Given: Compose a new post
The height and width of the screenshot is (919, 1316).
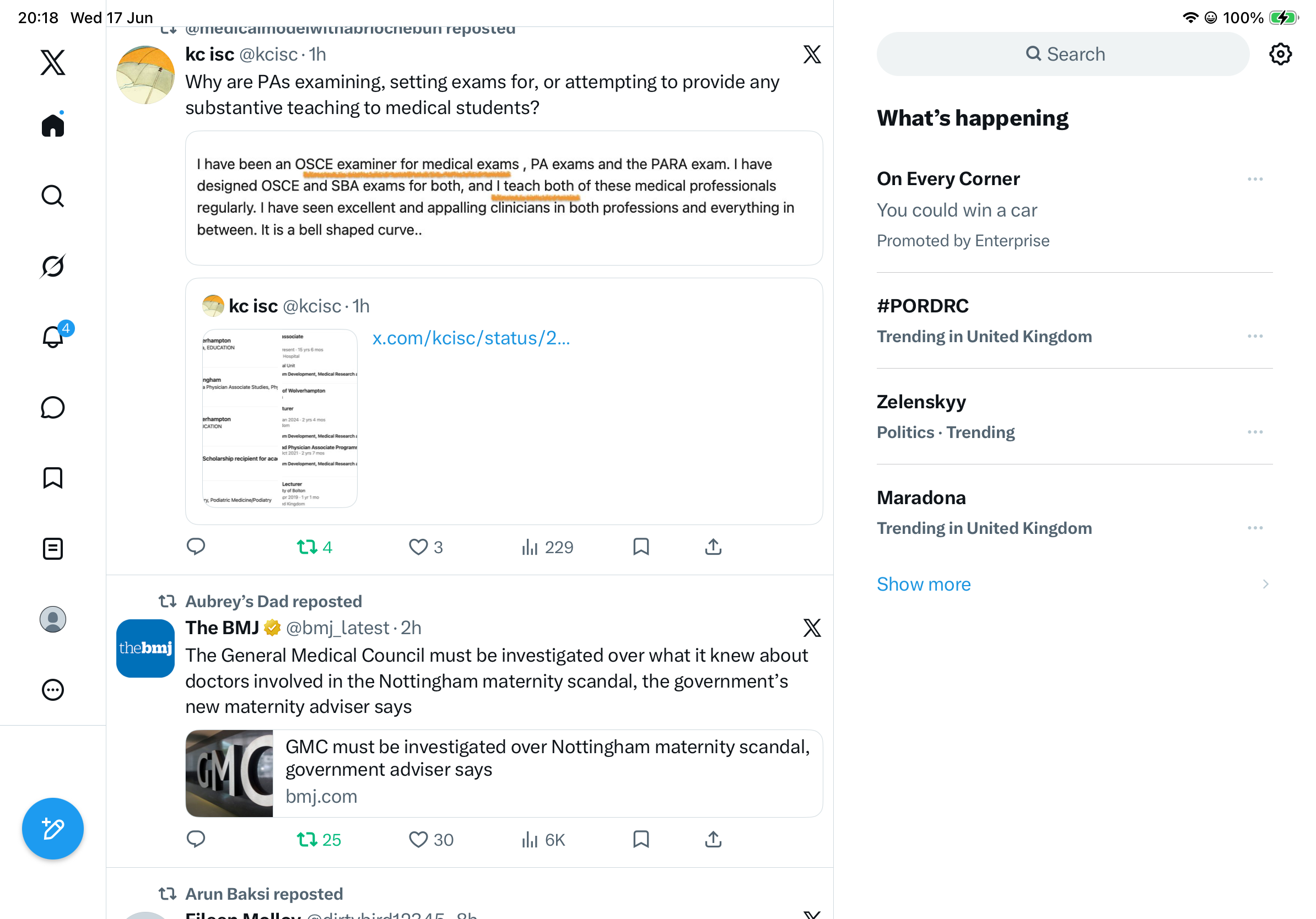Looking at the screenshot, I should pos(53,829).
